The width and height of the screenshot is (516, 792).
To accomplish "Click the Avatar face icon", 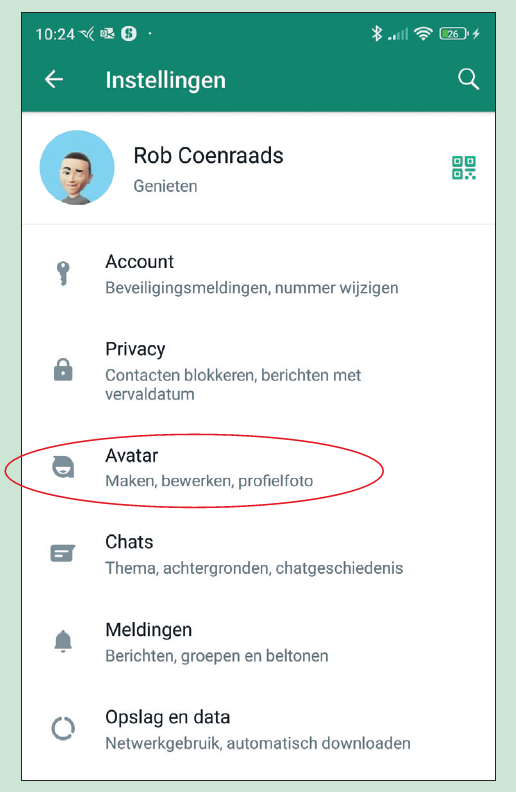I will pos(64,467).
